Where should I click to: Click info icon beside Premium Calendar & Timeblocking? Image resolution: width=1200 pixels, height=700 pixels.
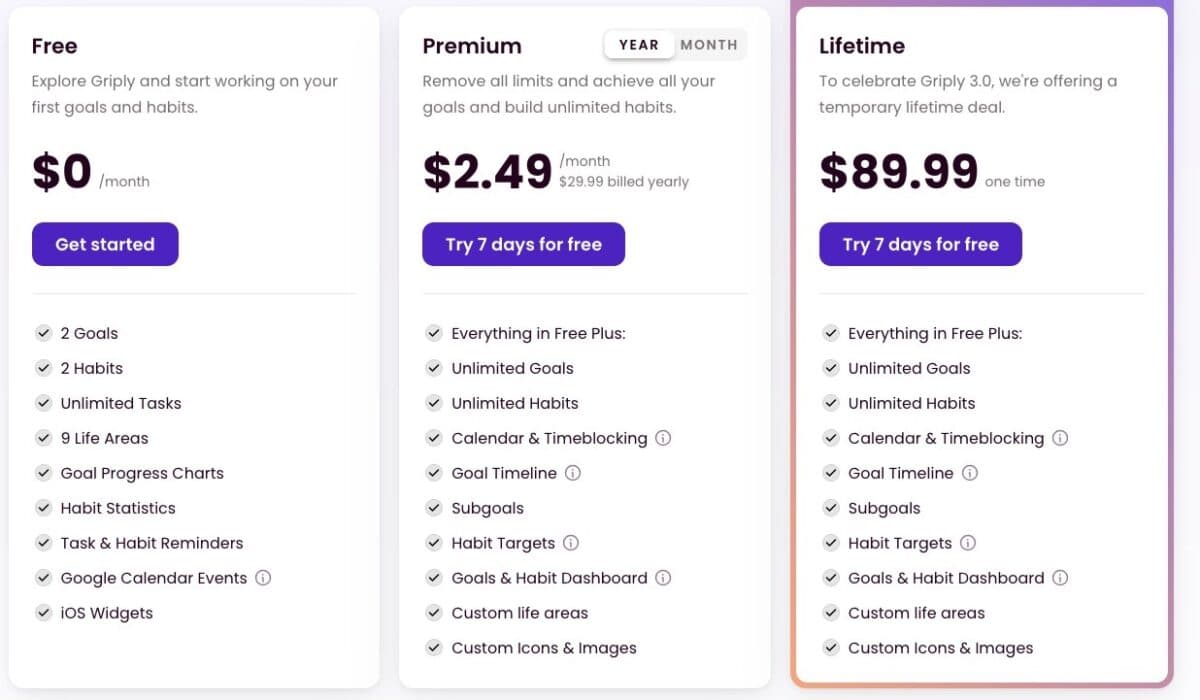663,438
